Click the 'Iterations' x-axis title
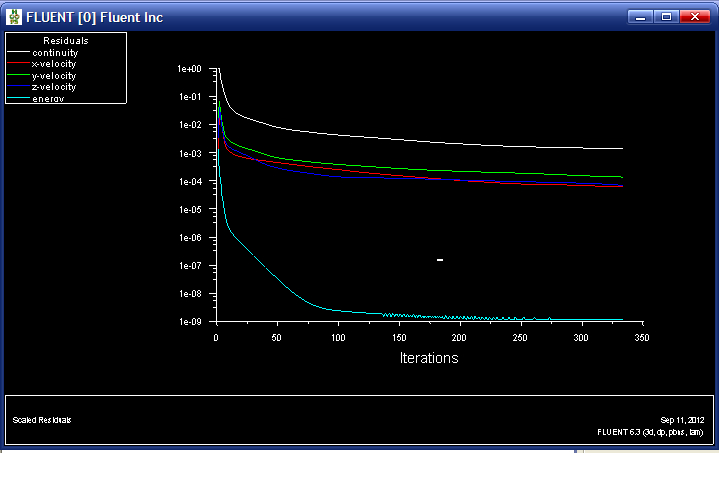Screen dimensions: 719x480 pos(428,357)
